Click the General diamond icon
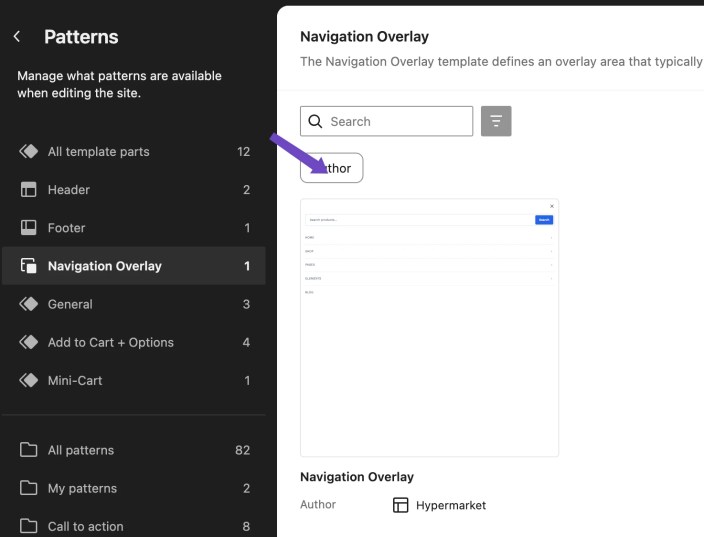Screen dimensions: 704x537 (28, 304)
